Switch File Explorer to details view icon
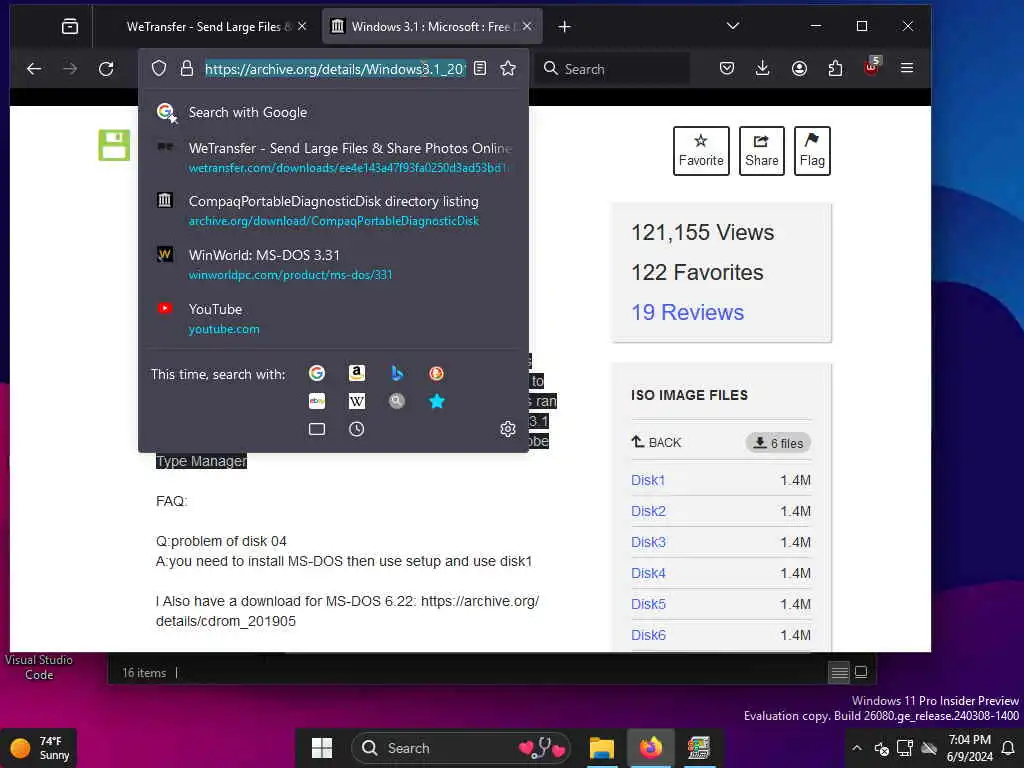This screenshot has height=768, width=1024. point(839,672)
